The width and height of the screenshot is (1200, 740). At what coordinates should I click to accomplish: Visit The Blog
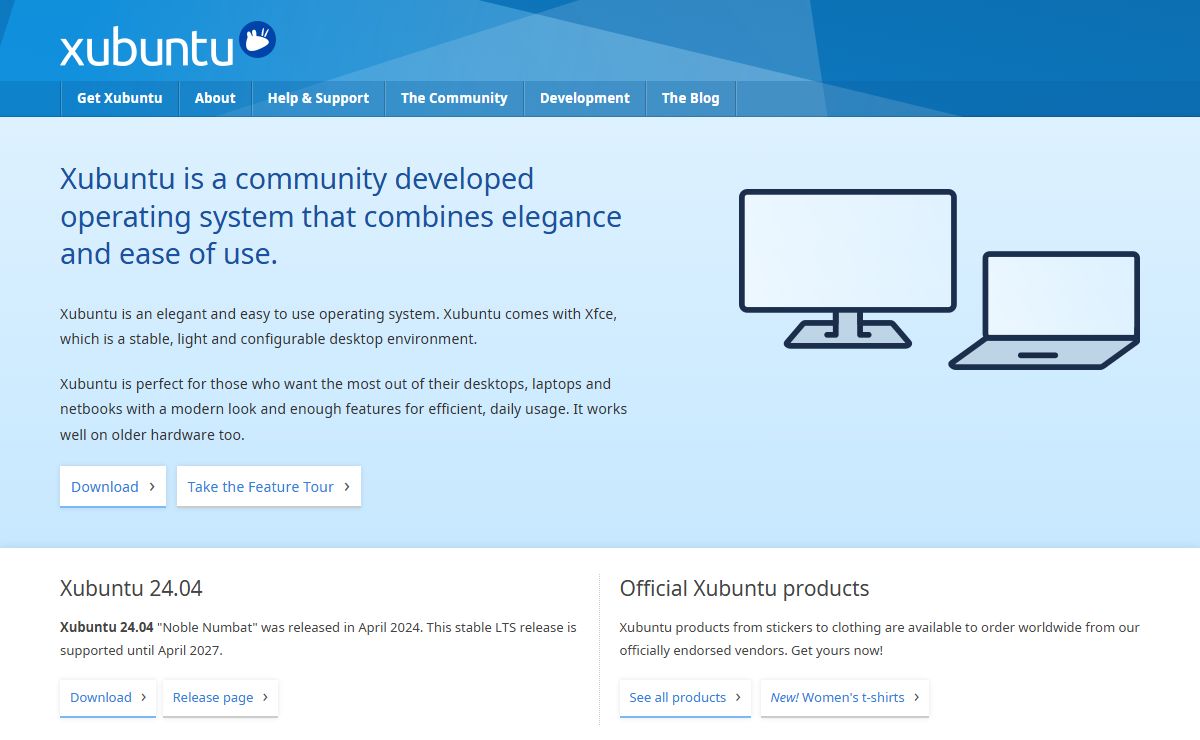690,98
